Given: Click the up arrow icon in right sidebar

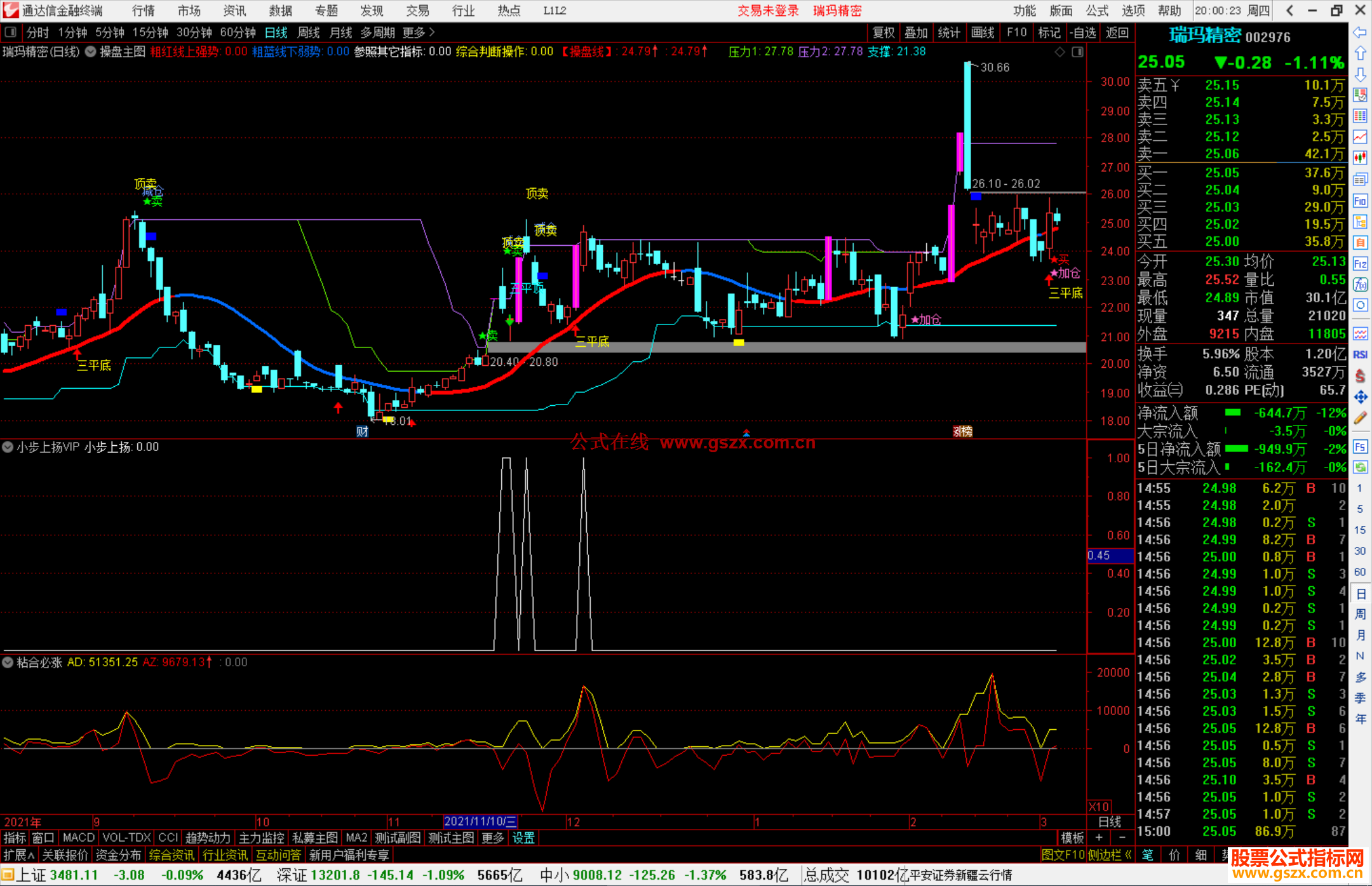Looking at the screenshot, I should pyautogui.click(x=1360, y=53).
